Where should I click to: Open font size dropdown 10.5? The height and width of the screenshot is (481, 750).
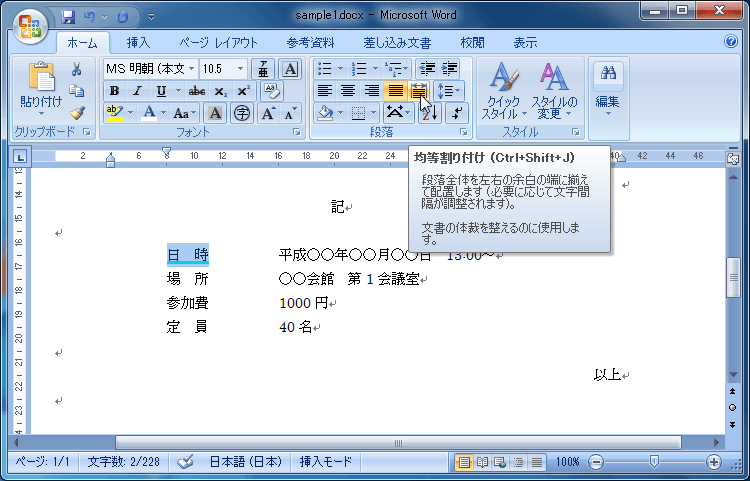pos(240,69)
